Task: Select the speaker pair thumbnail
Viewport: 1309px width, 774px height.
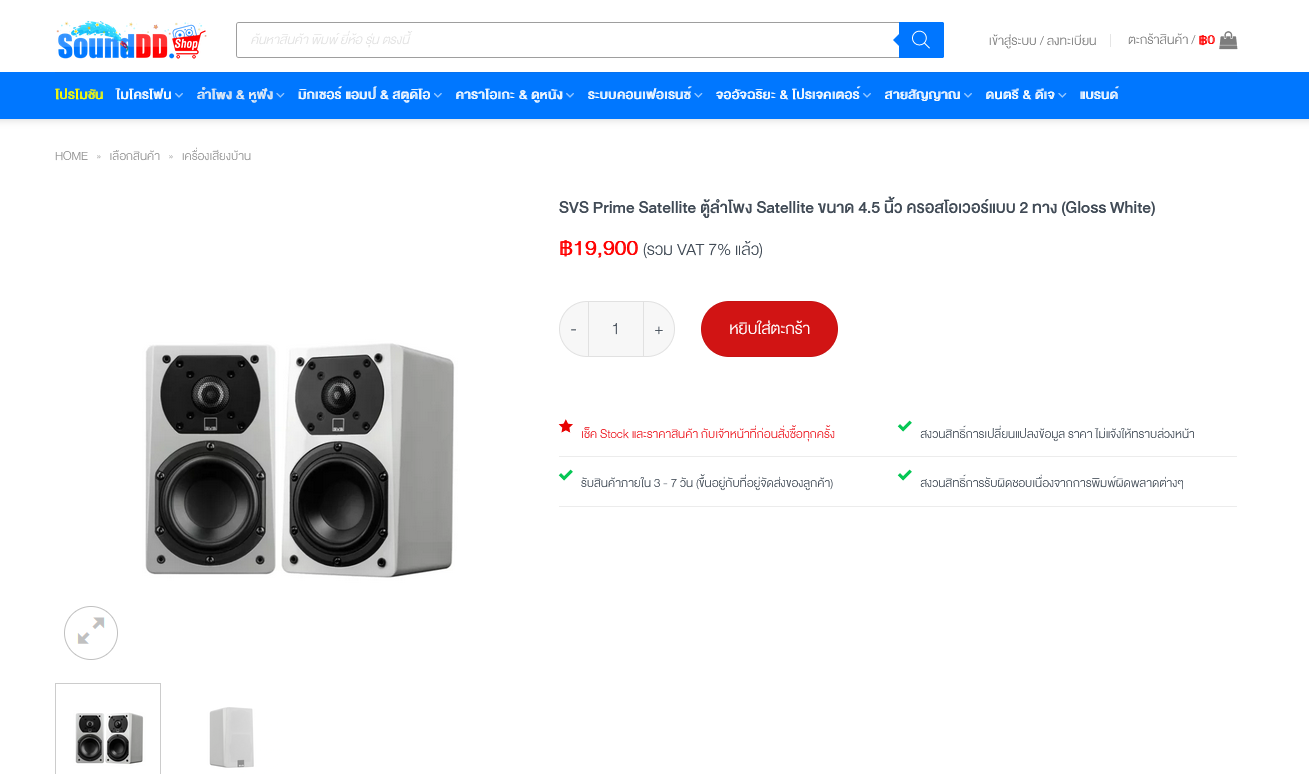Action: 108,729
